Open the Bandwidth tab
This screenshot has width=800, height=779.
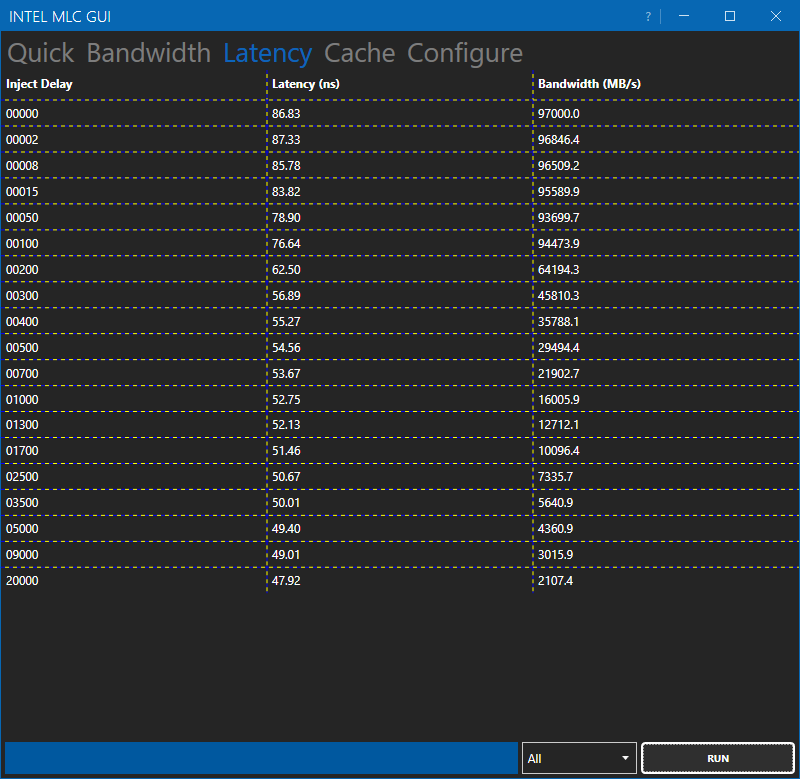[x=148, y=53]
